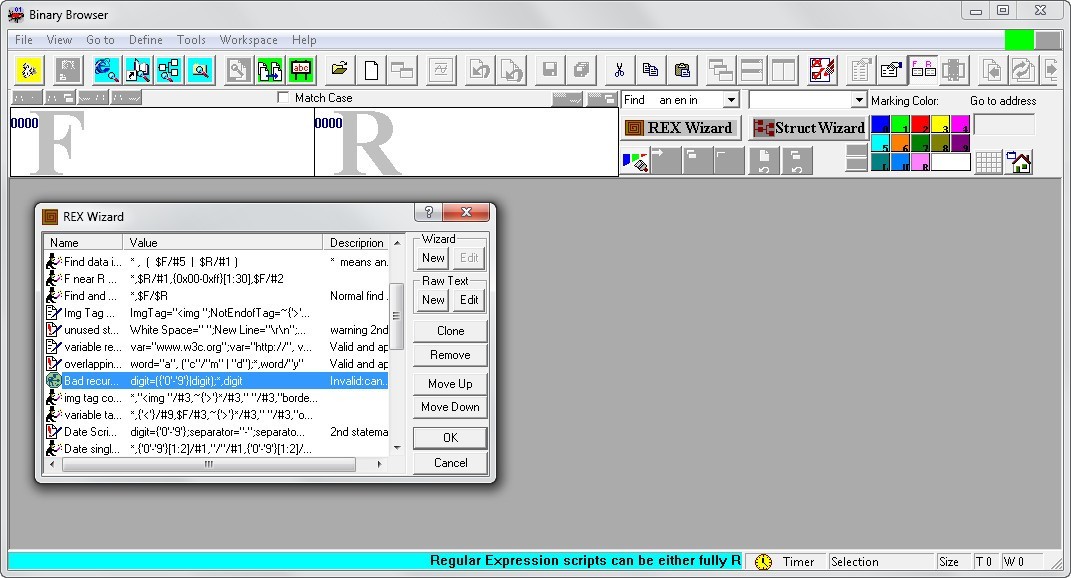1071x578 pixels.
Task: Open a file with the folder icon
Action: click(x=339, y=70)
